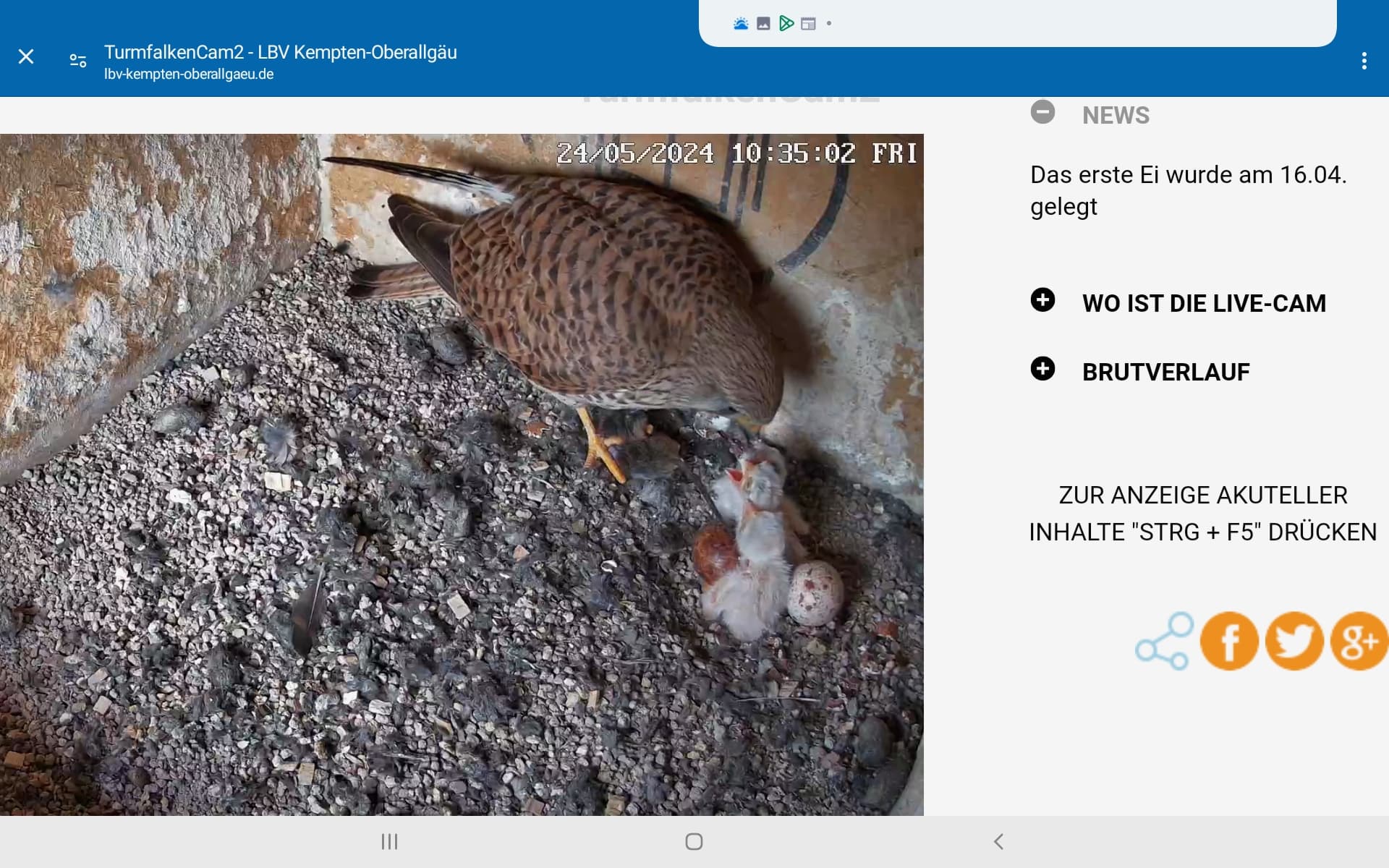This screenshot has height=868, width=1389.
Task: Tap the weather notification icon
Action: click(x=740, y=24)
